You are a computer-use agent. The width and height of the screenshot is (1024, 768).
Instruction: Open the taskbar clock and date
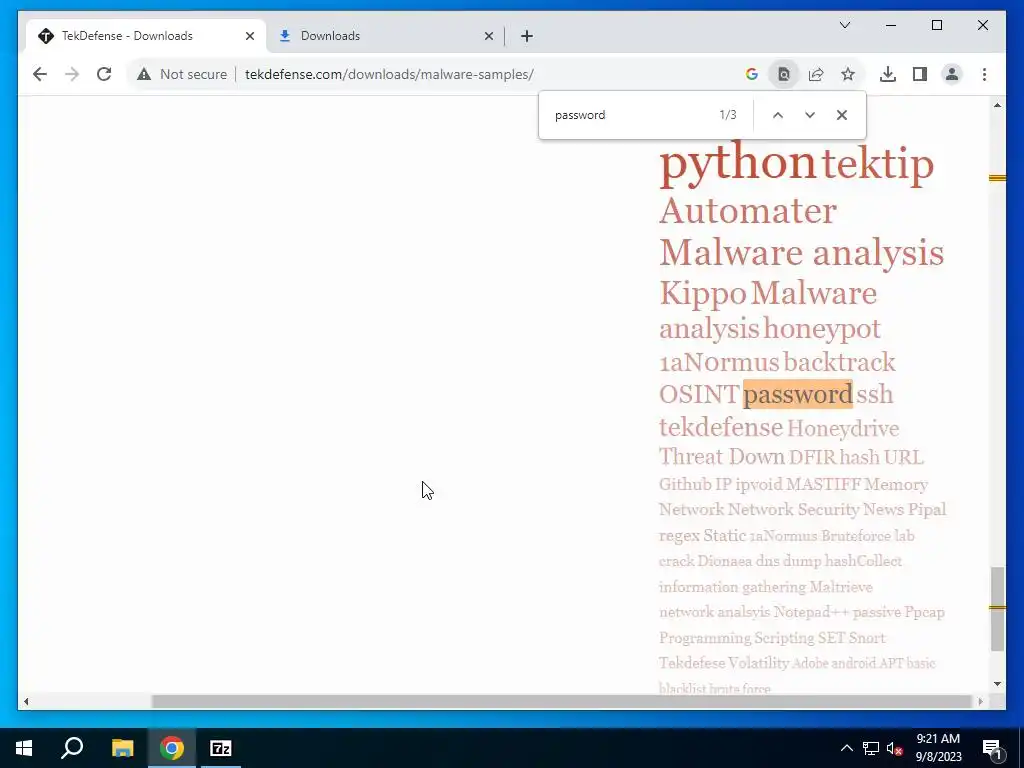point(938,748)
